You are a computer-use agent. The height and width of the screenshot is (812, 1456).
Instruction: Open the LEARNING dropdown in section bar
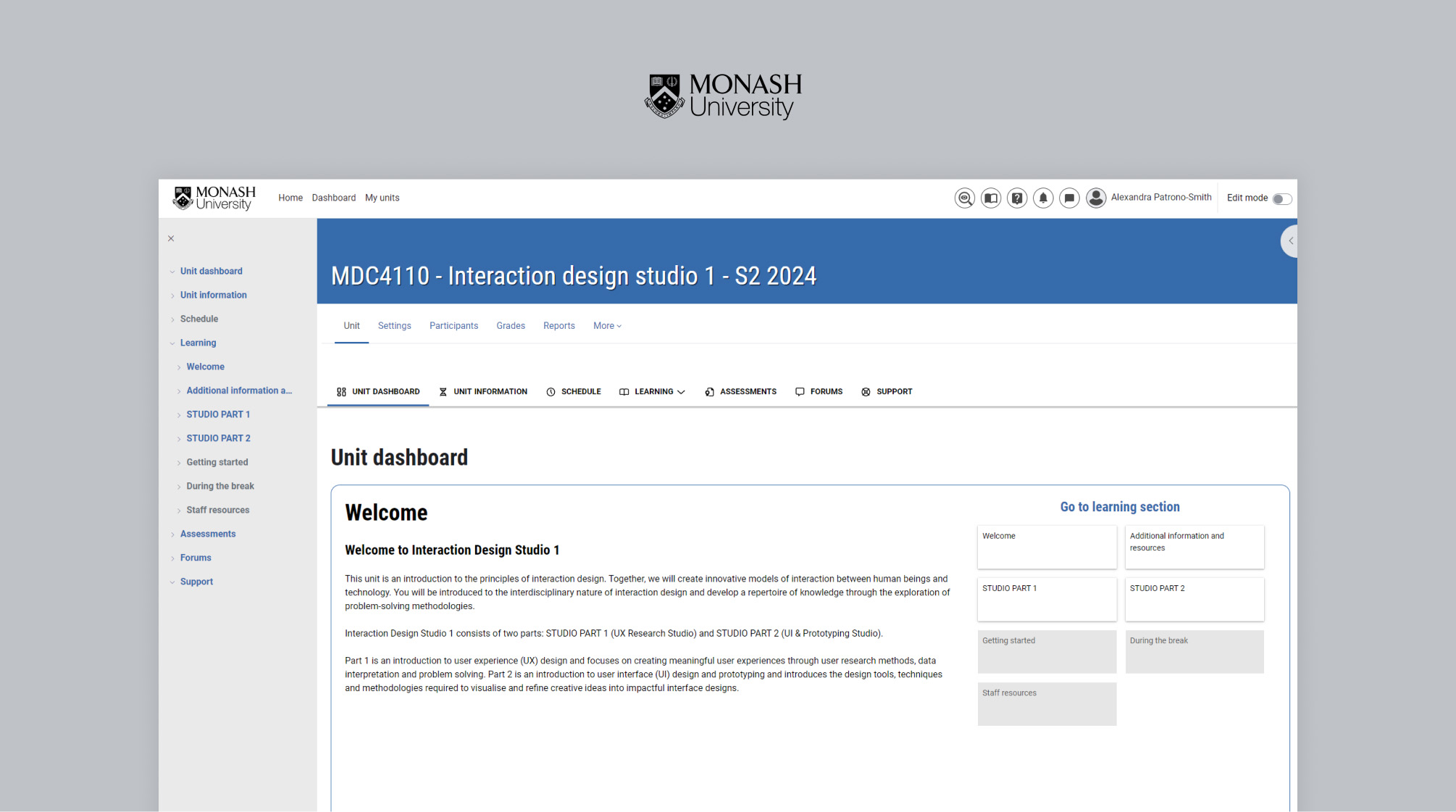pyautogui.click(x=652, y=392)
